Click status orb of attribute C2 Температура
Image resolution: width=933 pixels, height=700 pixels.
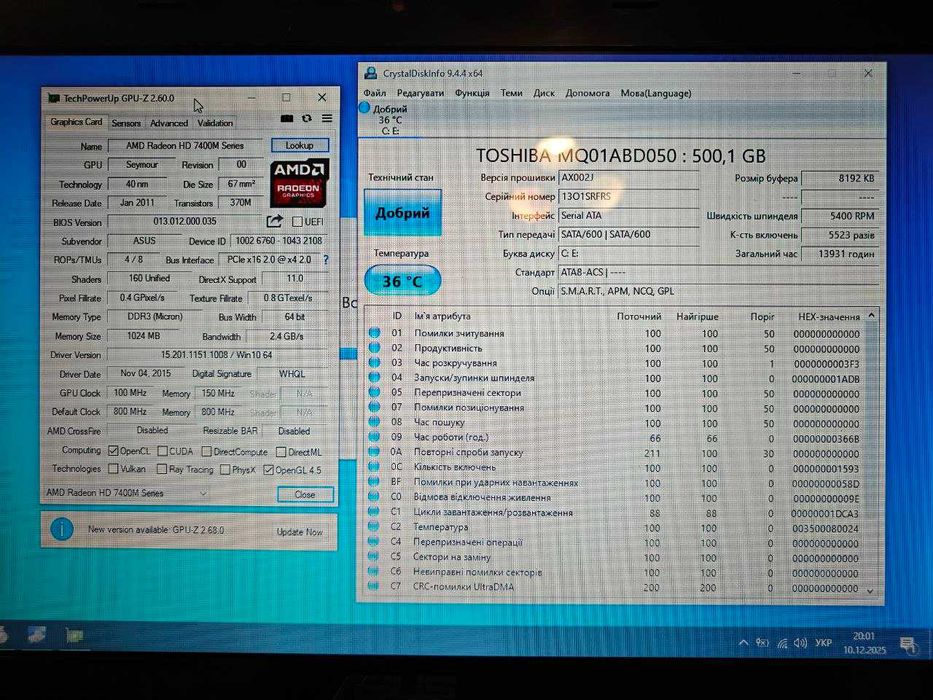click(374, 527)
